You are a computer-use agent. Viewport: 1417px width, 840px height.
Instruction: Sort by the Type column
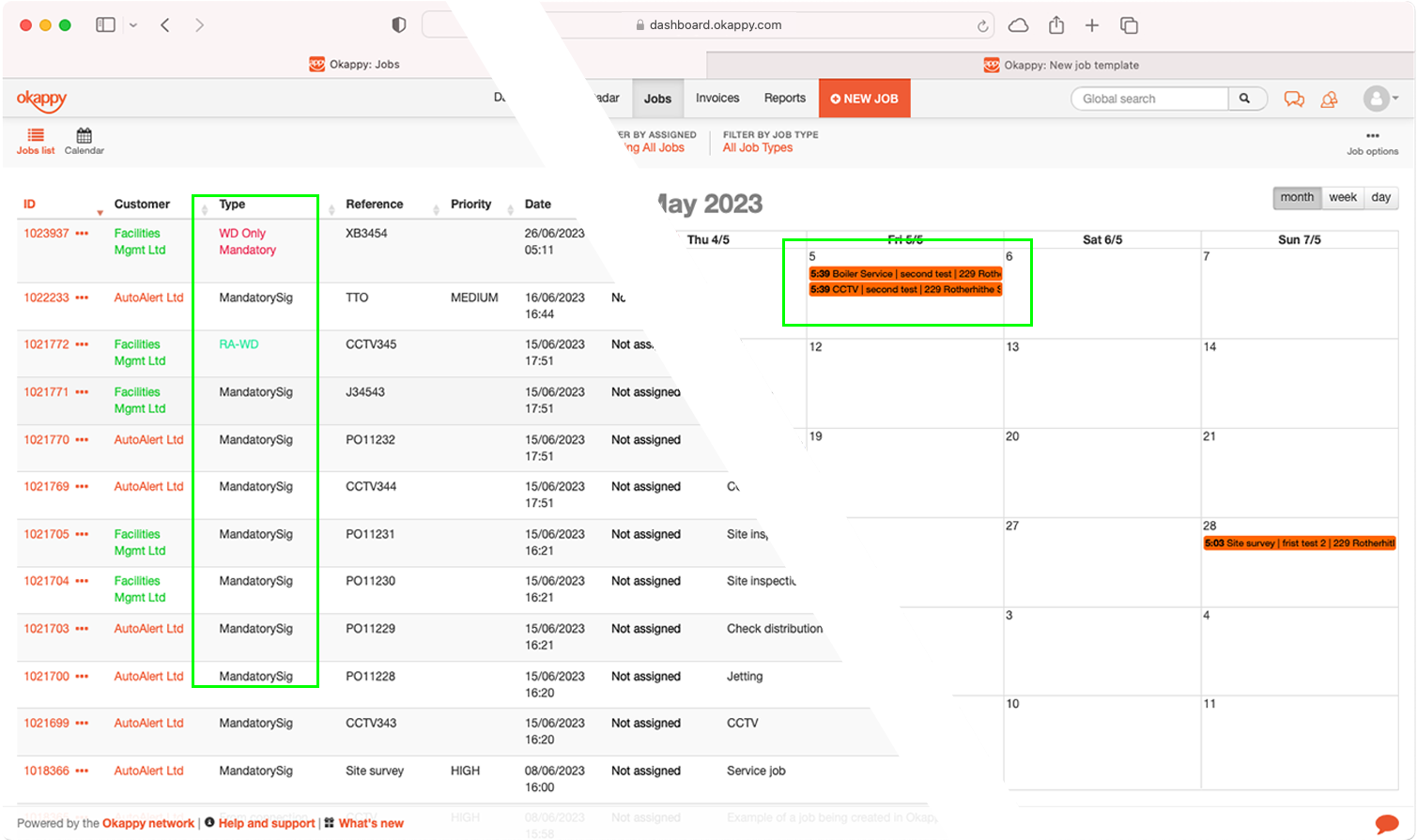(232, 205)
